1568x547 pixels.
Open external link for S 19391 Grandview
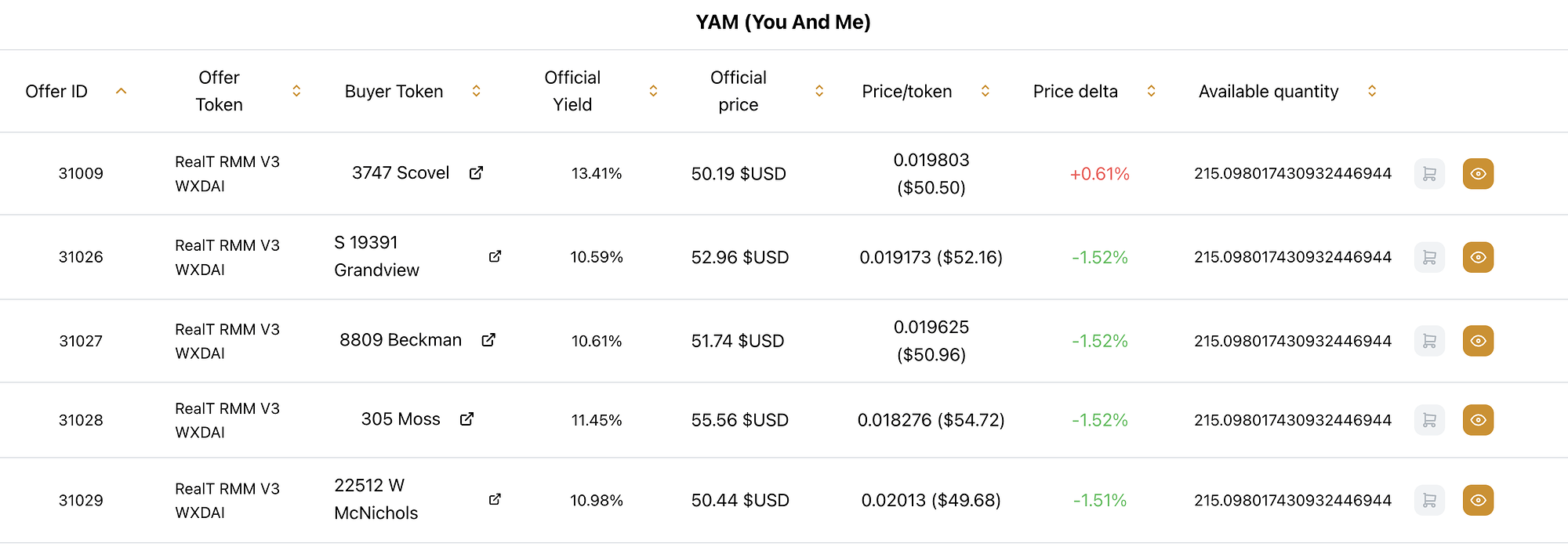tap(495, 256)
